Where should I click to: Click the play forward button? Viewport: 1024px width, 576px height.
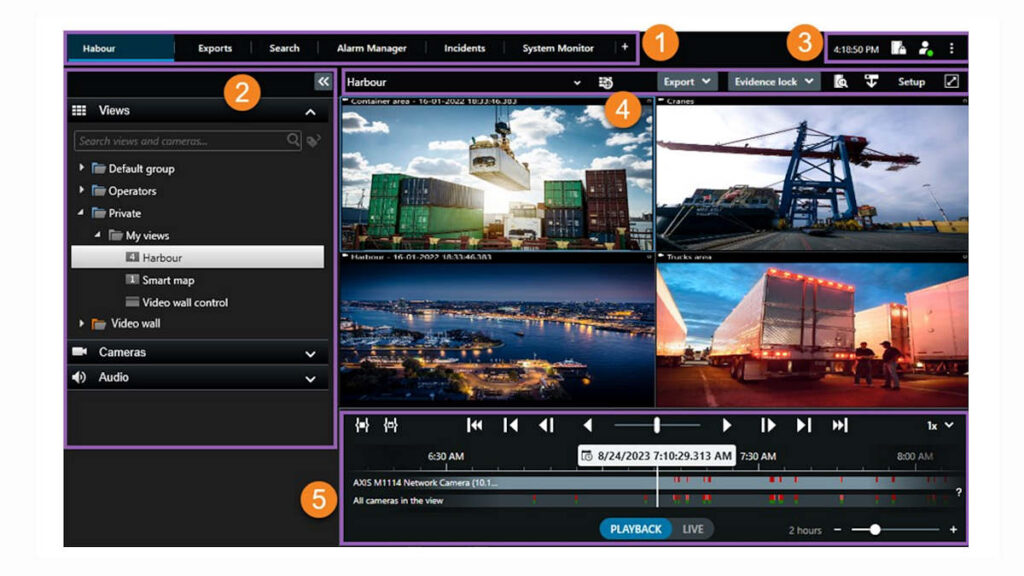pyautogui.click(x=727, y=425)
